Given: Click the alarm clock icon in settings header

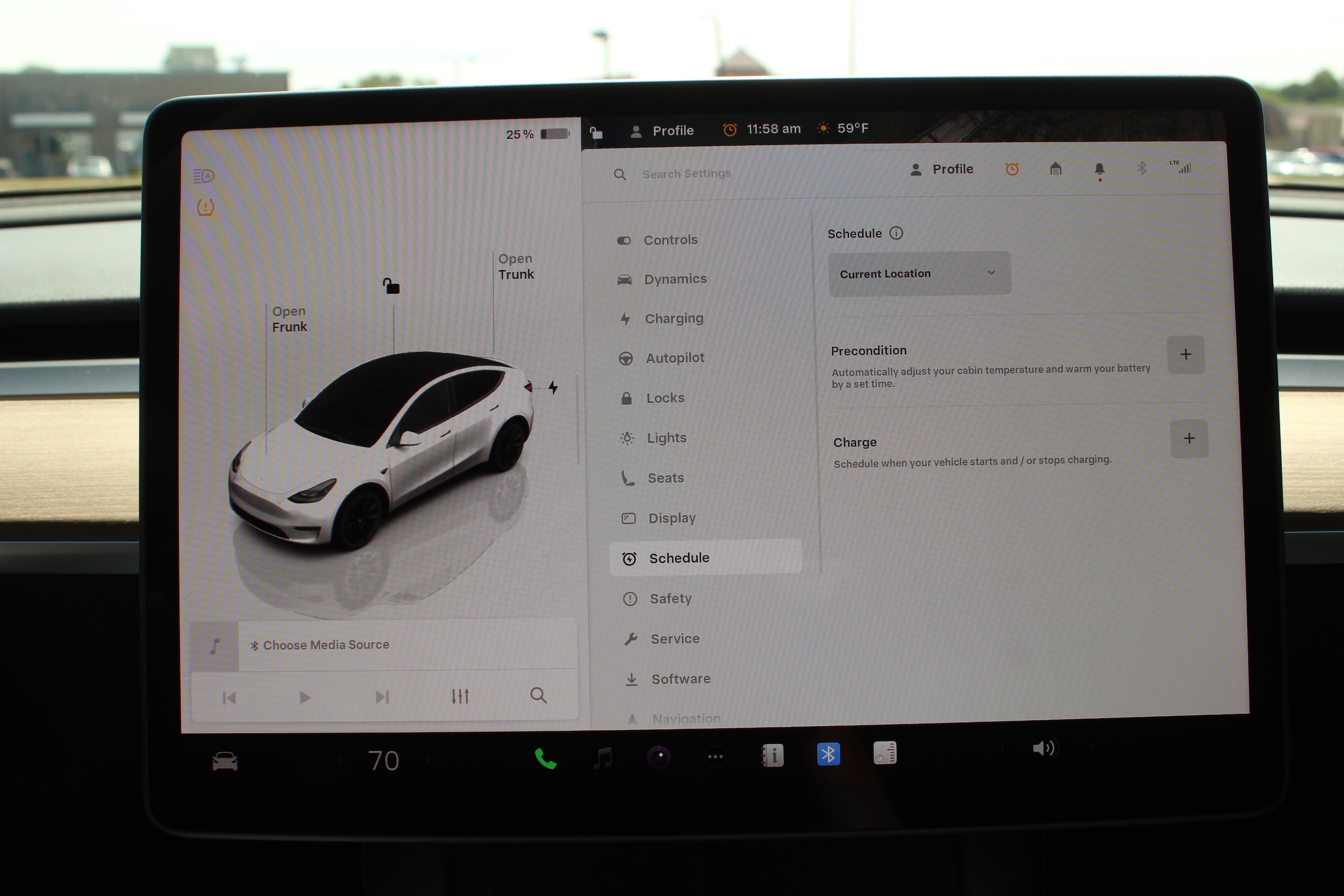Looking at the screenshot, I should click(x=1012, y=169).
